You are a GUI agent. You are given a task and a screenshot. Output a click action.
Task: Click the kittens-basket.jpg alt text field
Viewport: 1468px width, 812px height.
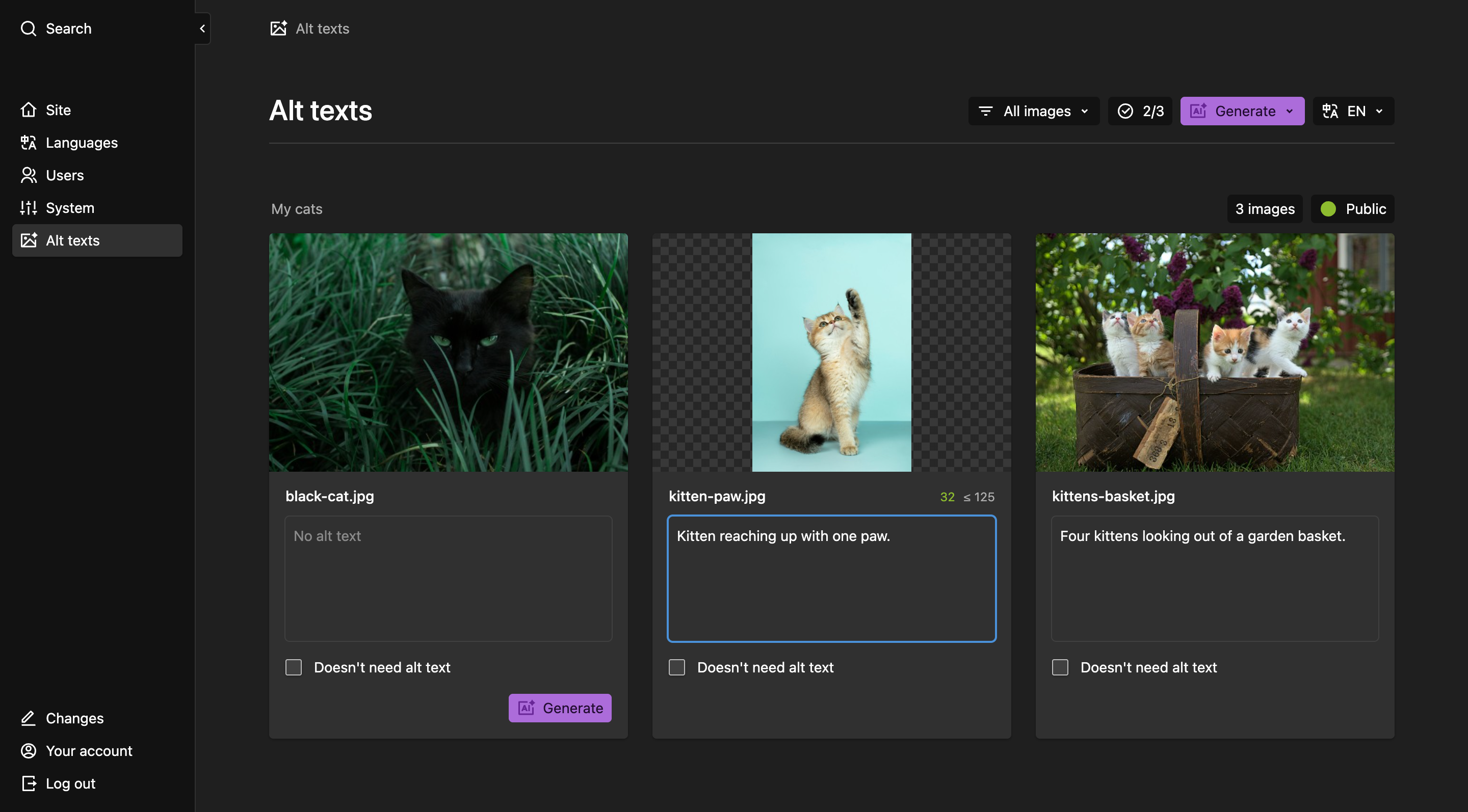(1215, 579)
